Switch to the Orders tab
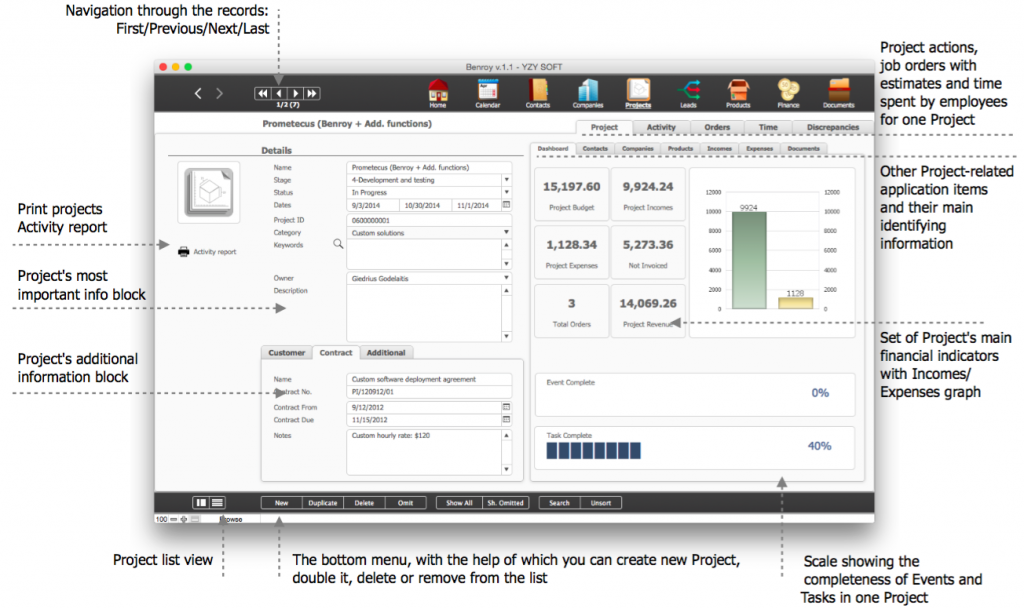The image size is (1024, 609). (717, 128)
